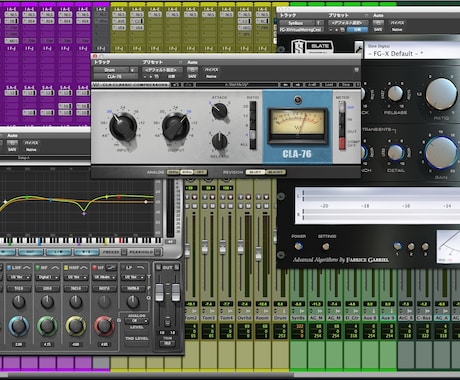460x380 pixels.
Task: Click the FG-X Release knob
Action: tap(395, 93)
